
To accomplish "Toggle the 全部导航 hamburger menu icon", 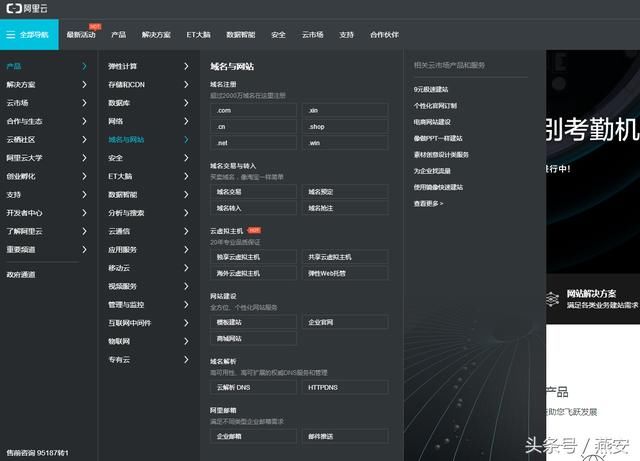I will click(x=11, y=34).
